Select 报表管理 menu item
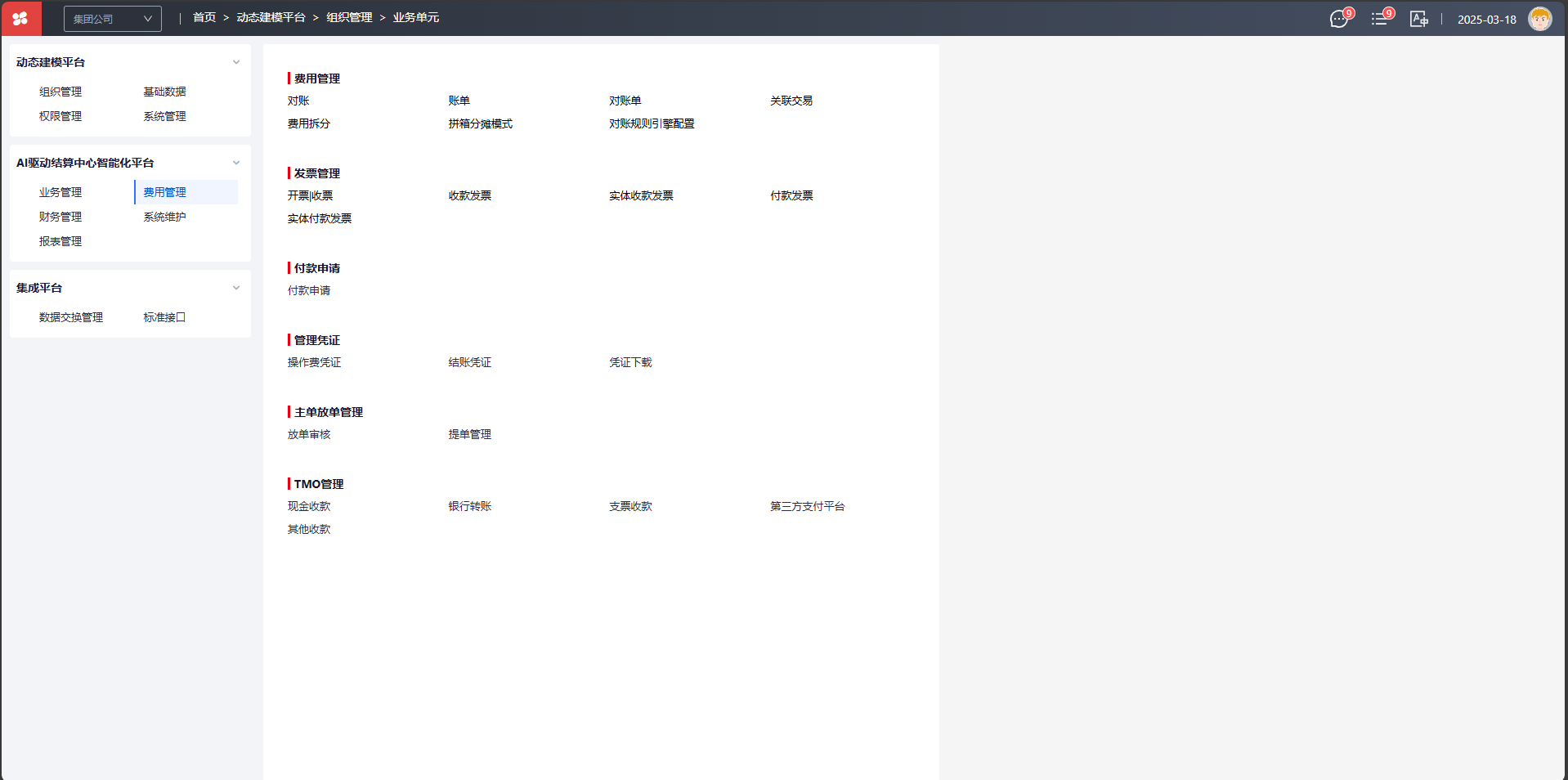The width and height of the screenshot is (1568, 780). (60, 241)
